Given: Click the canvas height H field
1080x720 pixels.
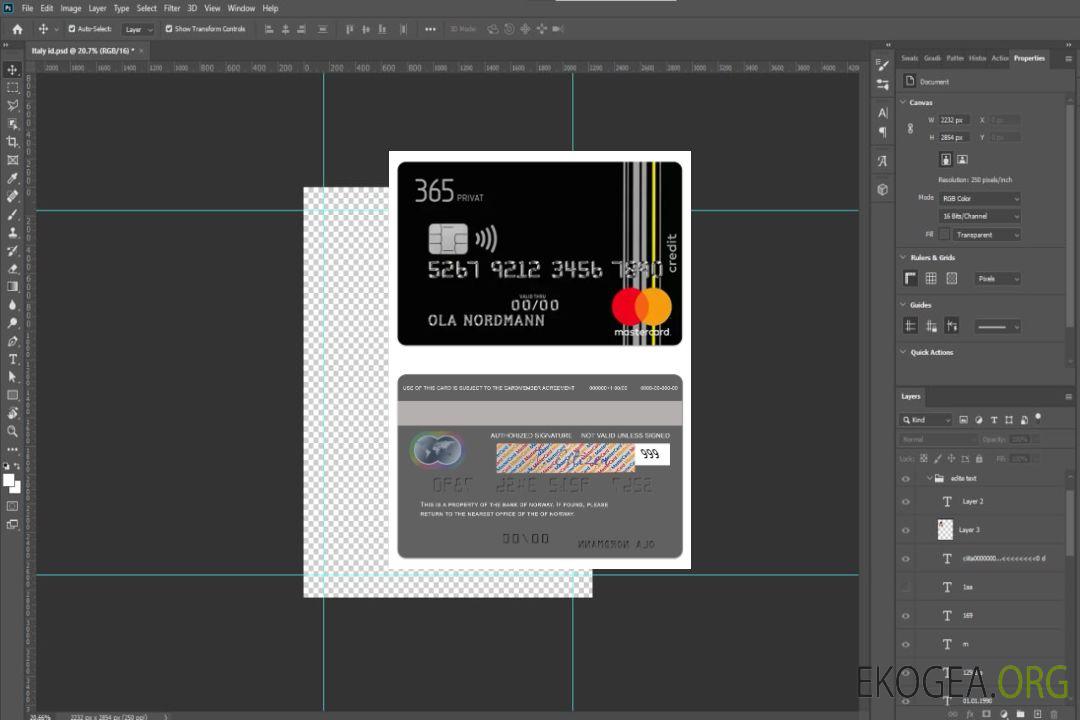Looking at the screenshot, I should [954, 138].
